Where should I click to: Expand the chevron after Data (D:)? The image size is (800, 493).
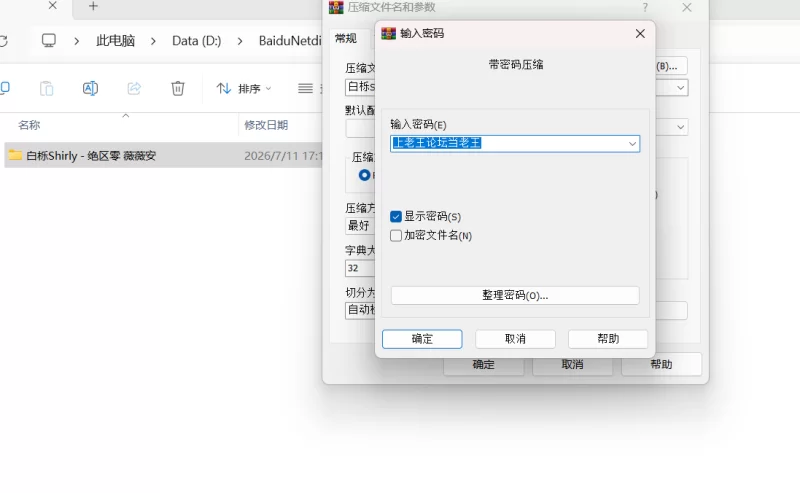pyautogui.click(x=240, y=41)
